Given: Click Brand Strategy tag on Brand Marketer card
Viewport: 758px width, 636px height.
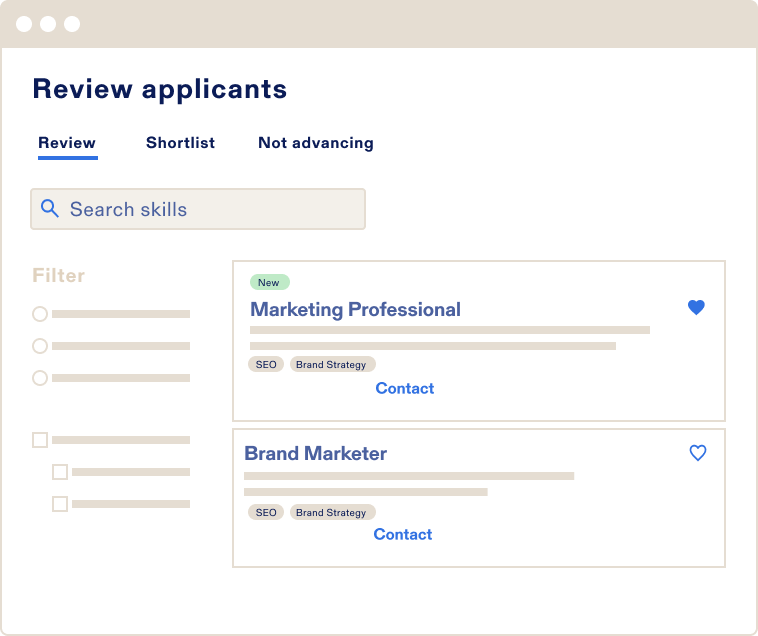Looking at the screenshot, I should click(331, 513).
